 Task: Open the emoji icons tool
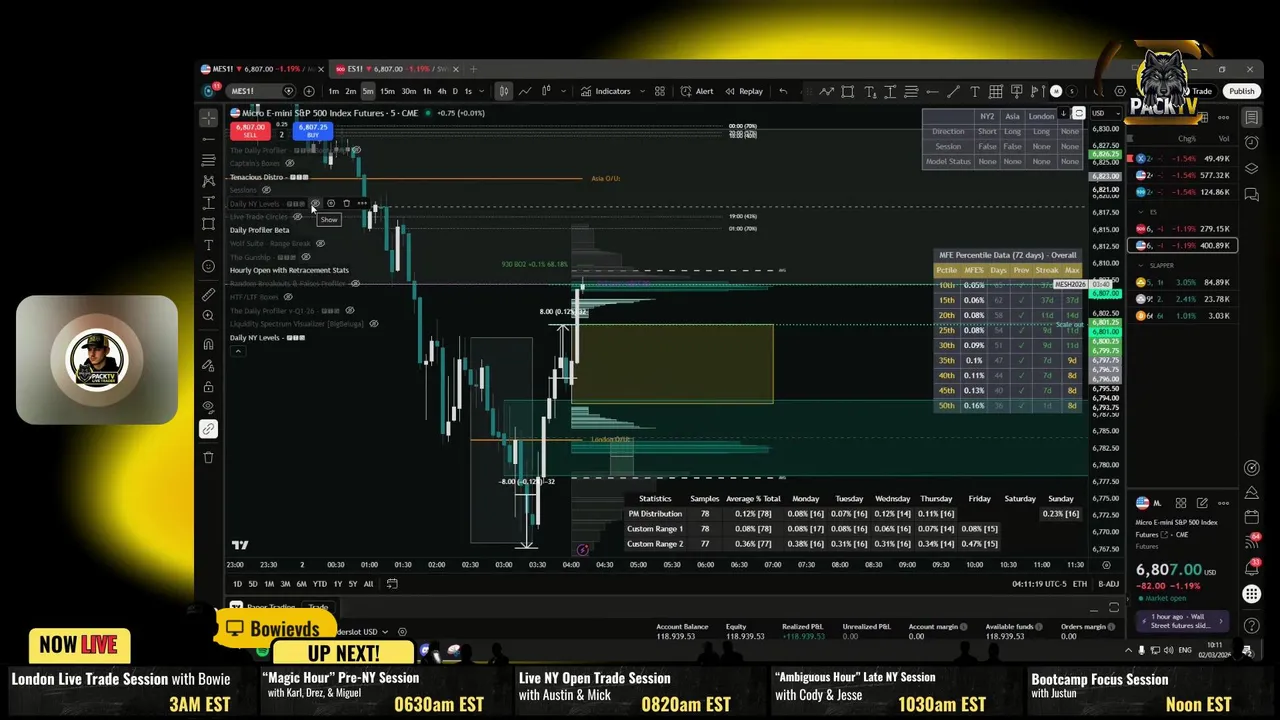pos(208,266)
